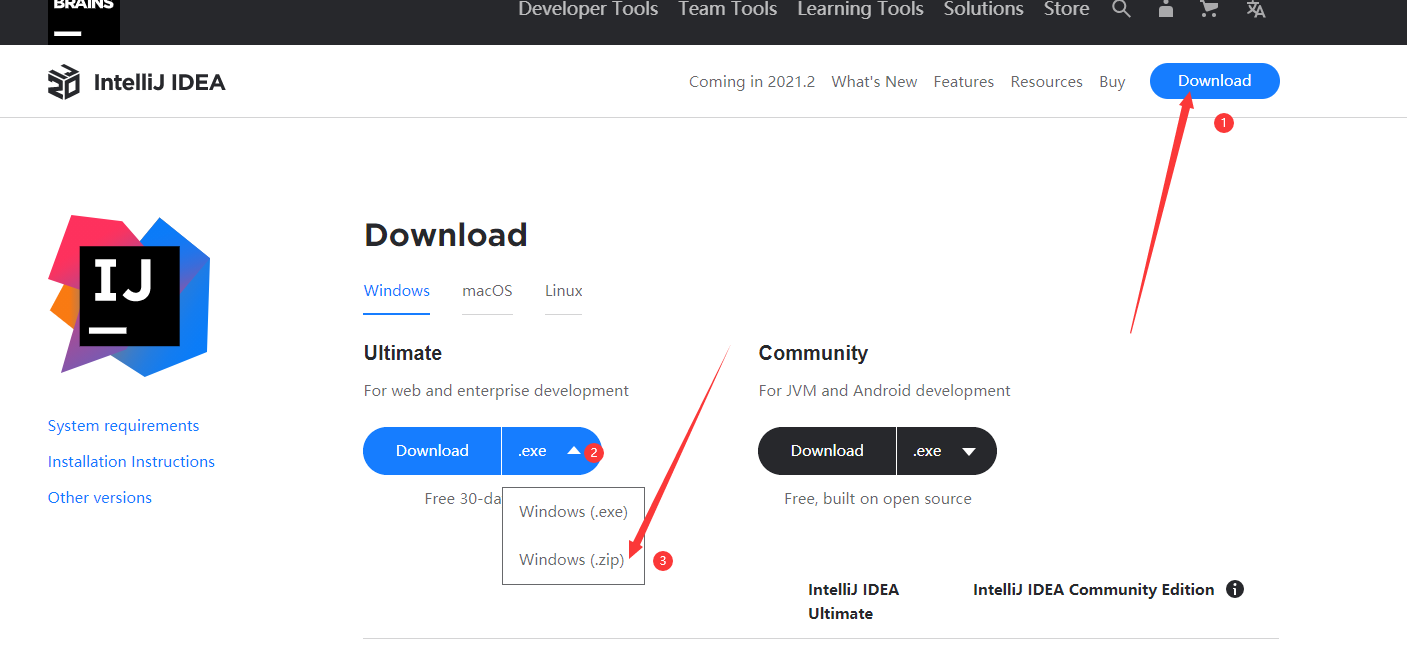Click the Ultimate section heading
This screenshot has width=1407, height=651.
tap(403, 353)
